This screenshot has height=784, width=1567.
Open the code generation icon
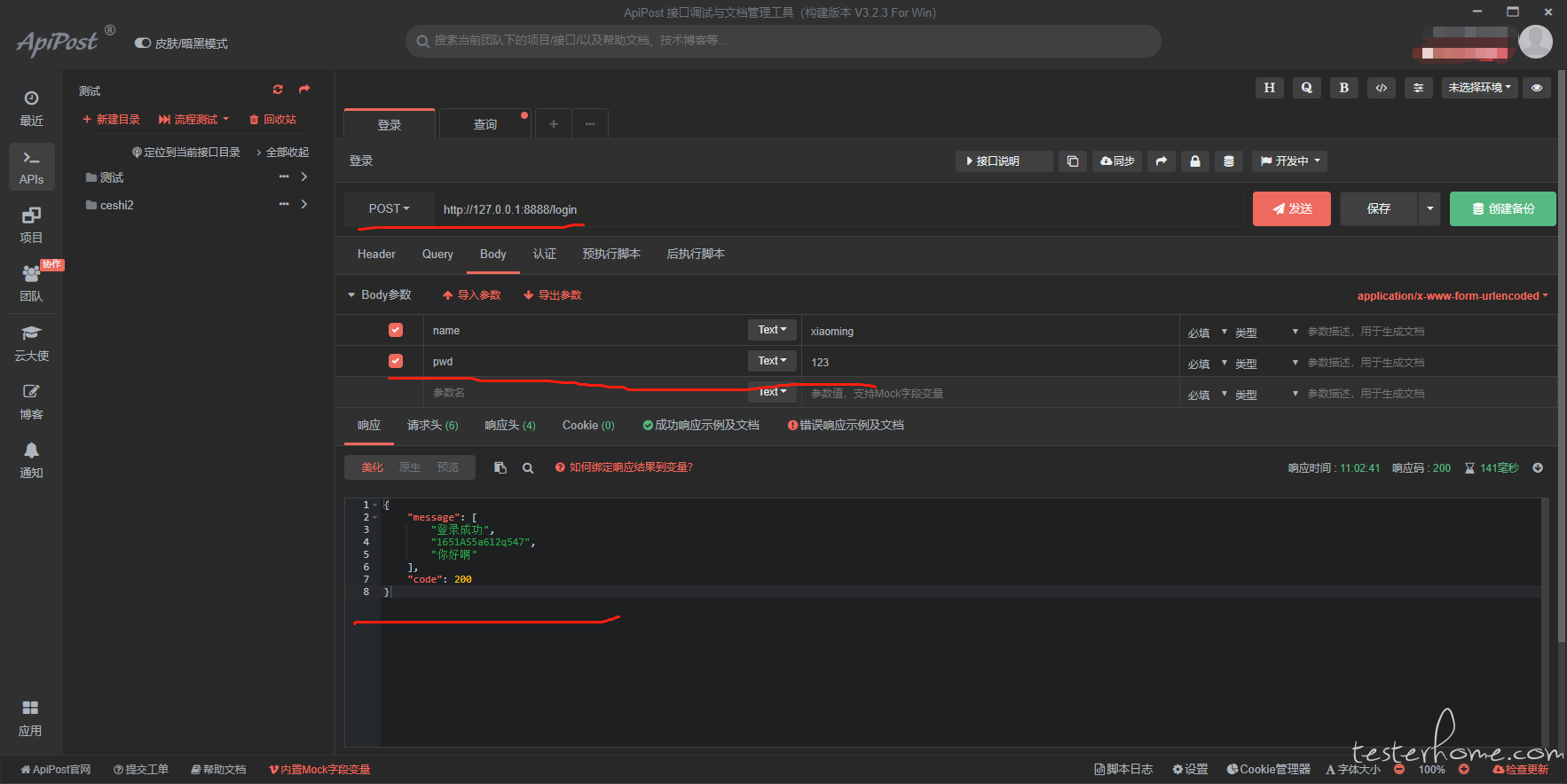pos(1381,88)
